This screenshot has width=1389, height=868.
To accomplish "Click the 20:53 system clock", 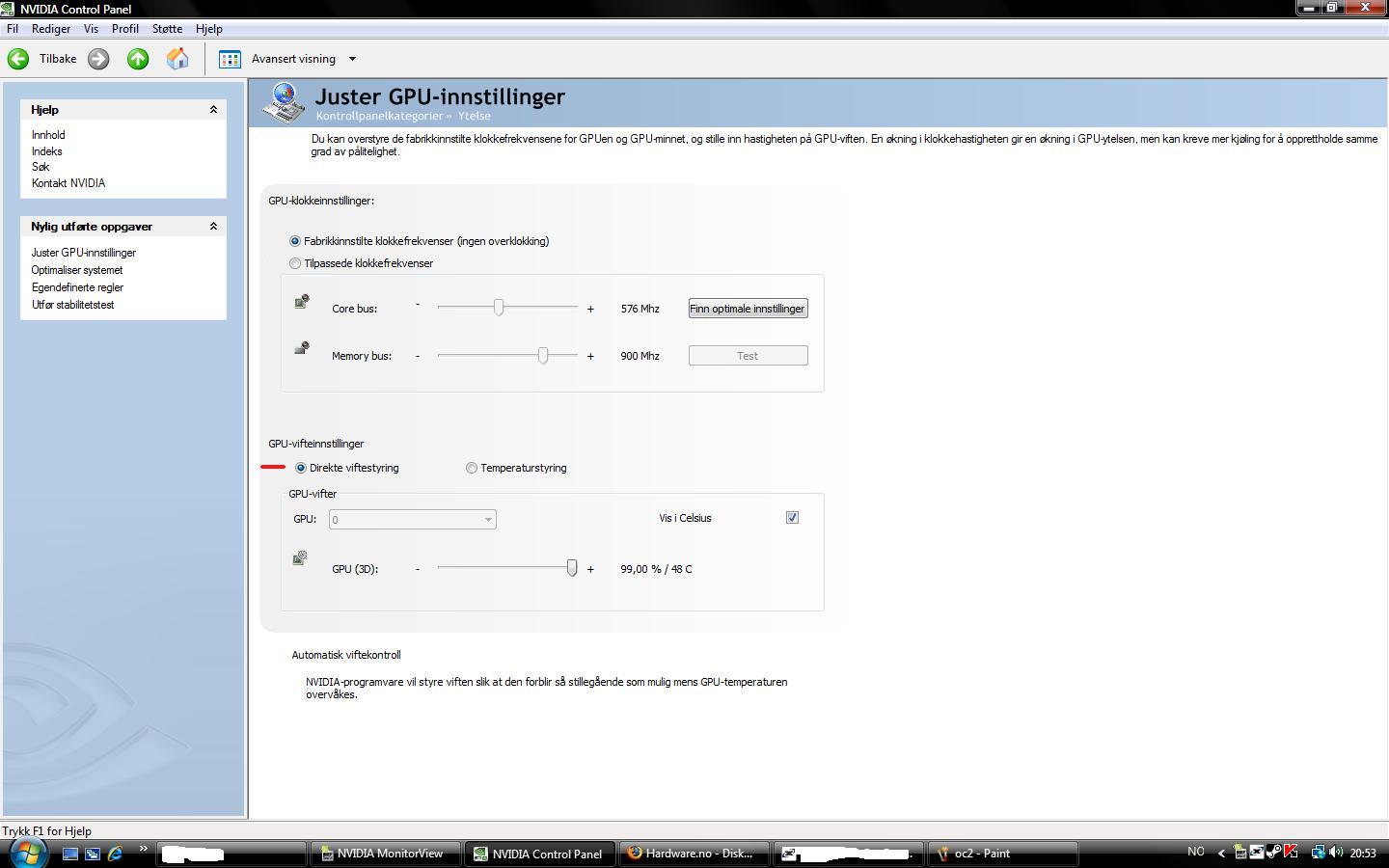I will (1363, 853).
